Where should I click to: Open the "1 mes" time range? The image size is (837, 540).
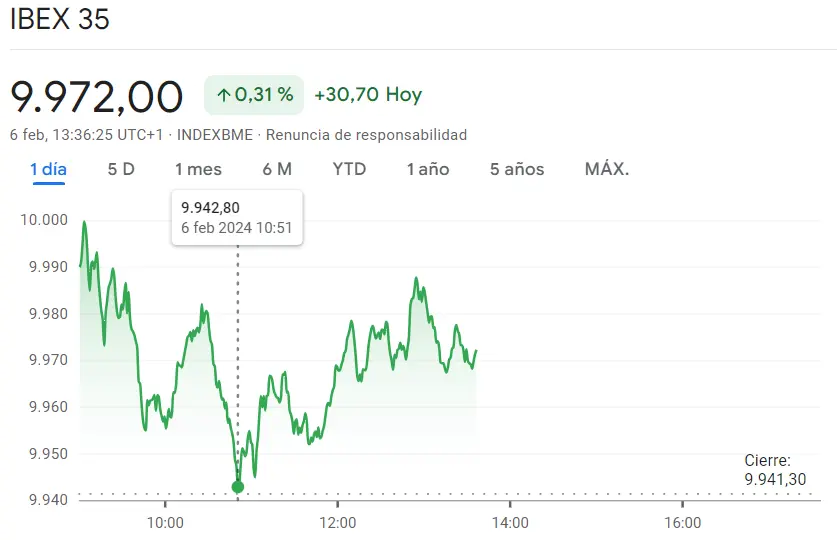(198, 169)
